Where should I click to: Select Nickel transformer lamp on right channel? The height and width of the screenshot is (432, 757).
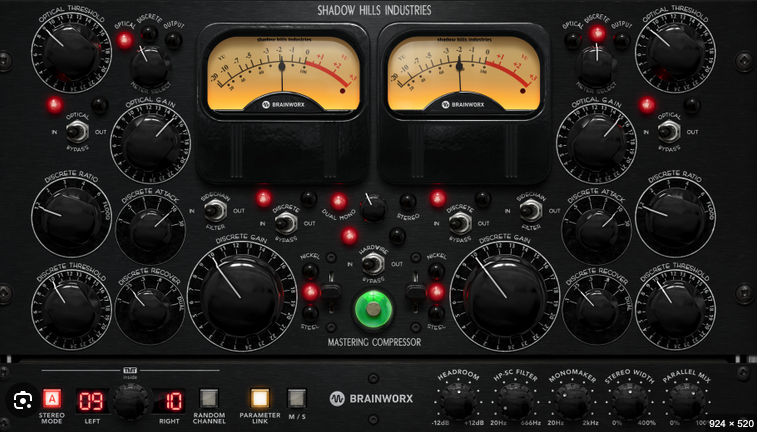click(x=436, y=271)
